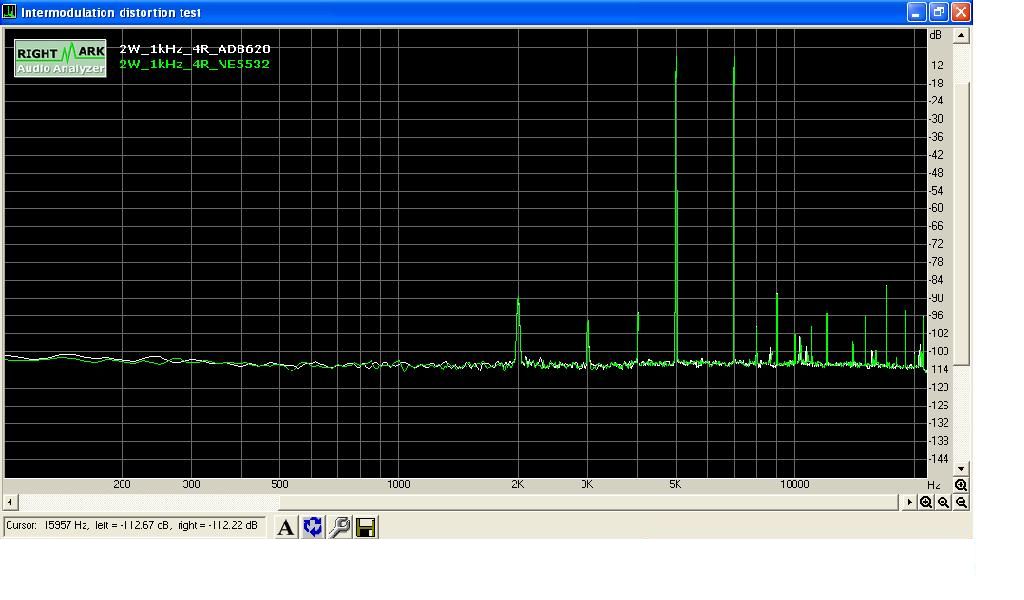
Task: Click the blue swap arrows toolbar icon
Action: pyautogui.click(x=313, y=527)
